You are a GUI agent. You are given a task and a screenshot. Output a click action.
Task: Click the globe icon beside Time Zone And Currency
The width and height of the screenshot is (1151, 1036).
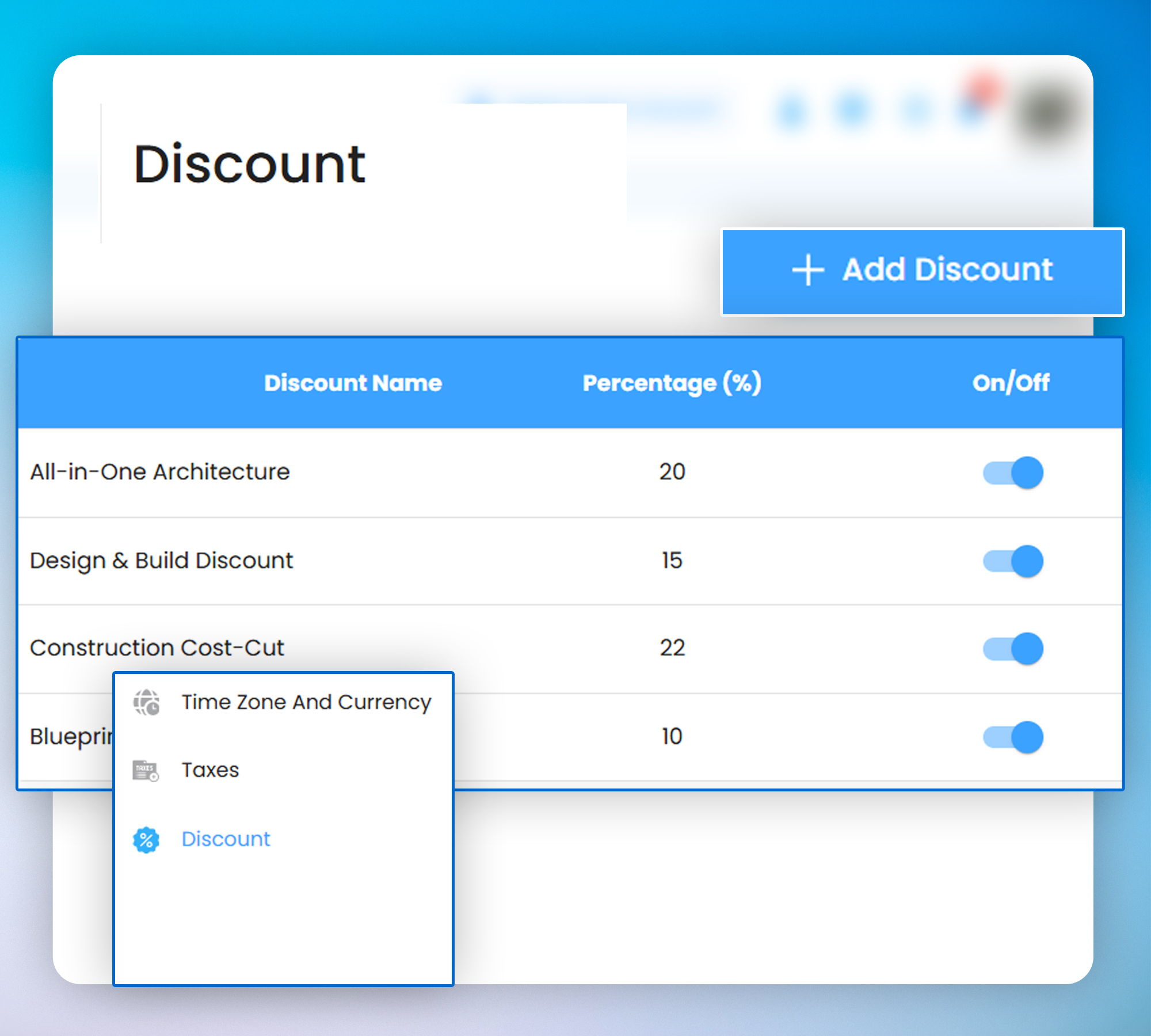146,702
